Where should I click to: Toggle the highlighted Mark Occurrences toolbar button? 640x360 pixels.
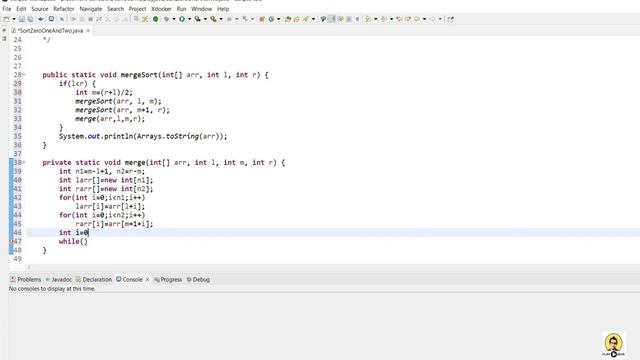click(x=332, y=19)
